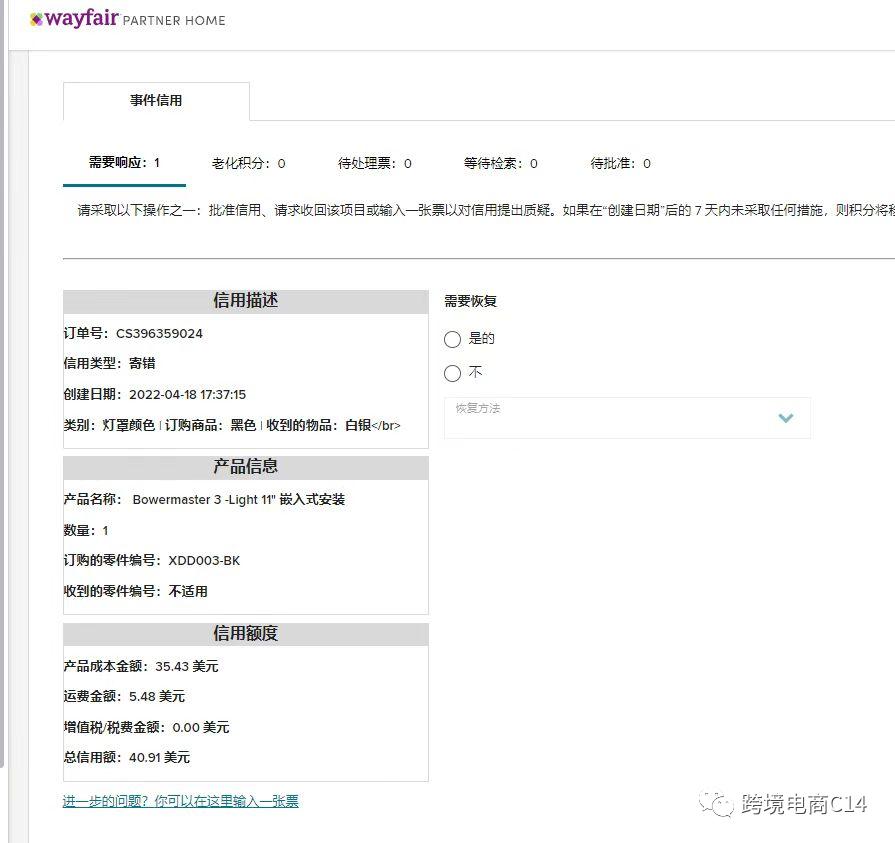Viewport: 895px width, 843px height.
Task: Click the 信用描述 section header
Action: click(245, 302)
